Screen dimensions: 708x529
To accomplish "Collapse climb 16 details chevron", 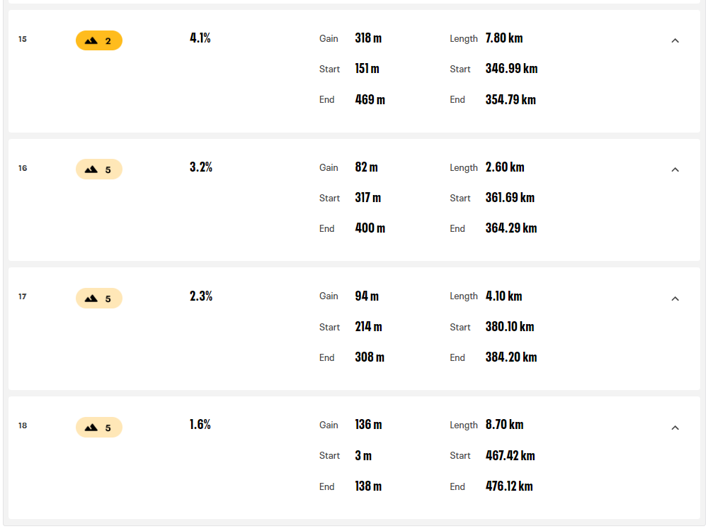I will point(675,170).
